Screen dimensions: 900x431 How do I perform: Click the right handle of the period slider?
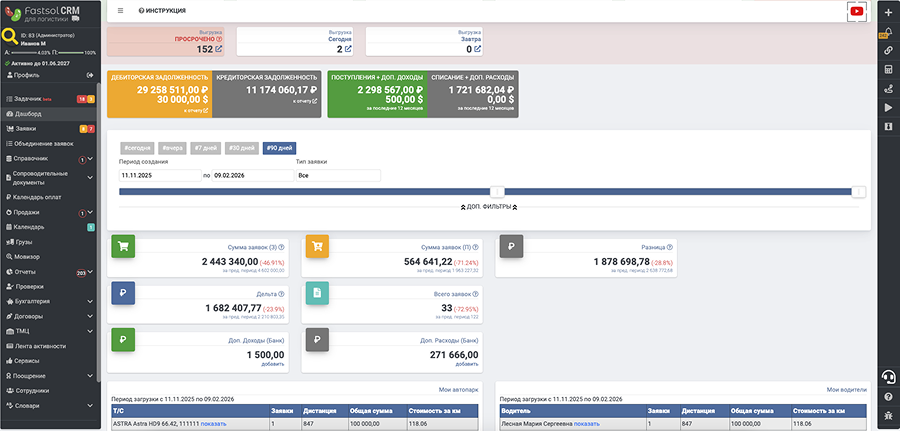click(x=858, y=192)
